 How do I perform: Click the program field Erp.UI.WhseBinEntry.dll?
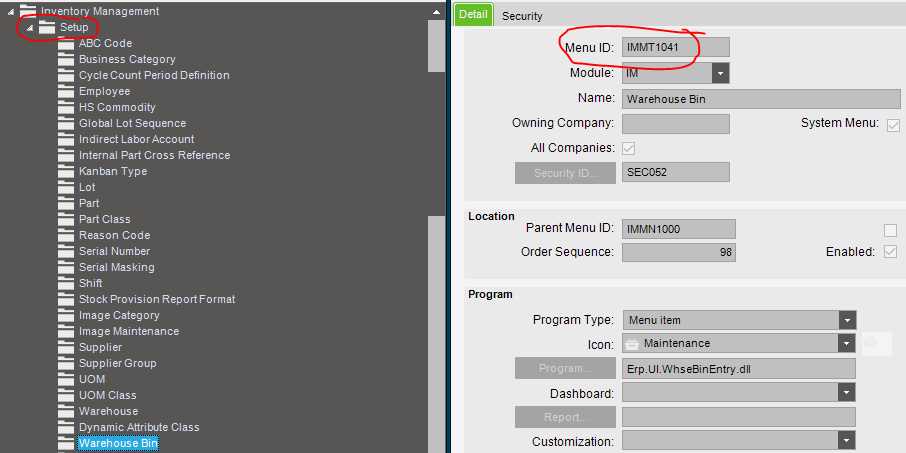coord(739,369)
